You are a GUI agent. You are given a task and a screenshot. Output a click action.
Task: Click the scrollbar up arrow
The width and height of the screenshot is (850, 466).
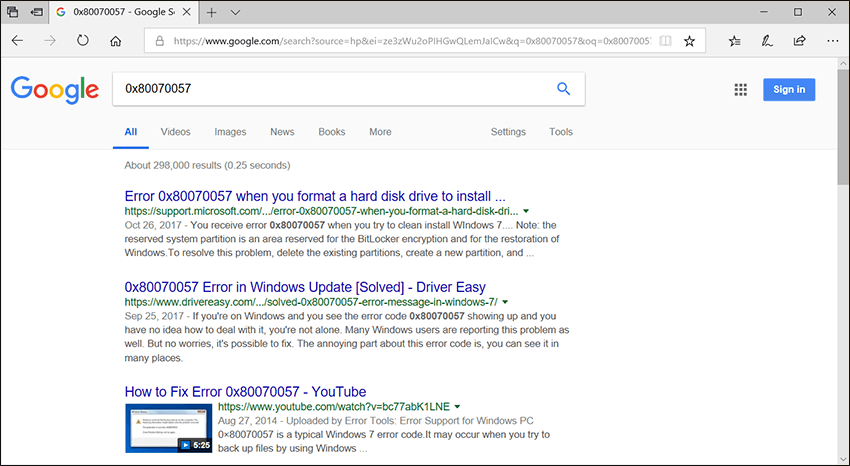click(843, 63)
